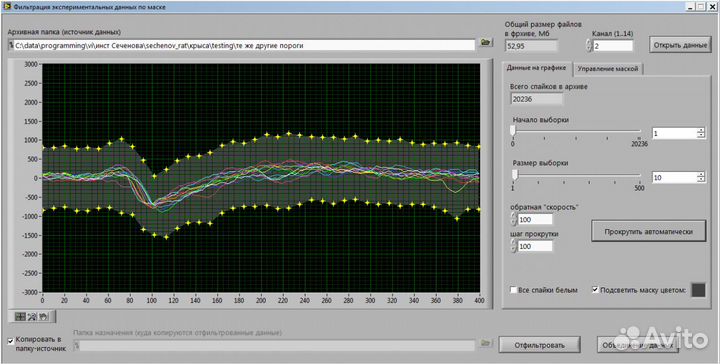Click the merge data button next to 'Отфильтровать'
720x364 pixels.
point(637,345)
